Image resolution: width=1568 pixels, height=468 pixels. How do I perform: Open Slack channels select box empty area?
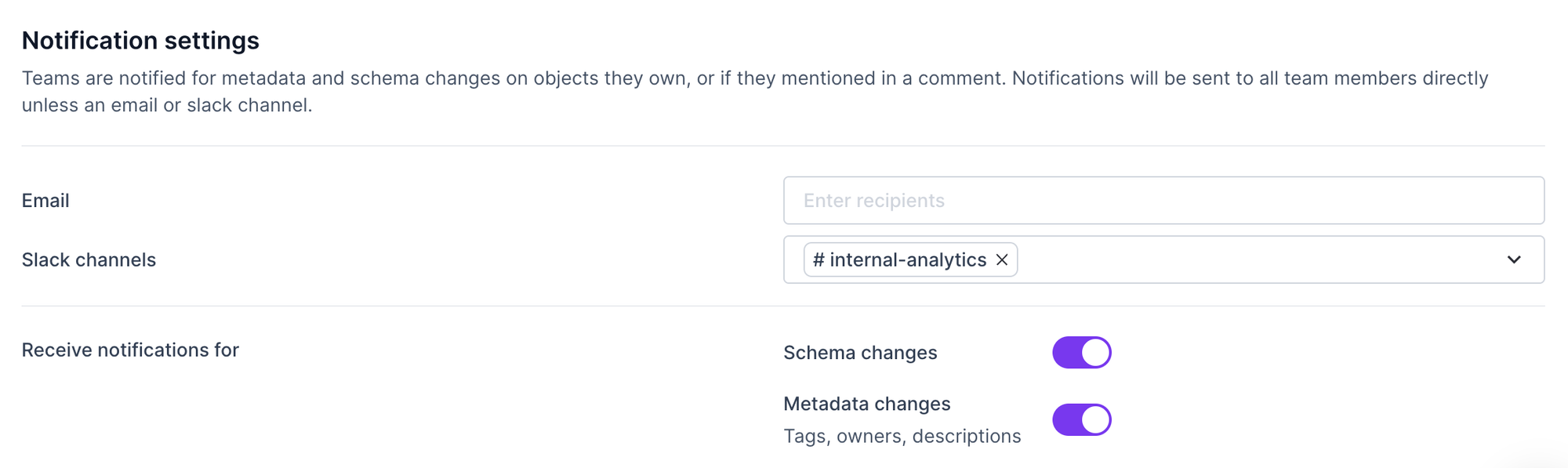tap(1254, 260)
